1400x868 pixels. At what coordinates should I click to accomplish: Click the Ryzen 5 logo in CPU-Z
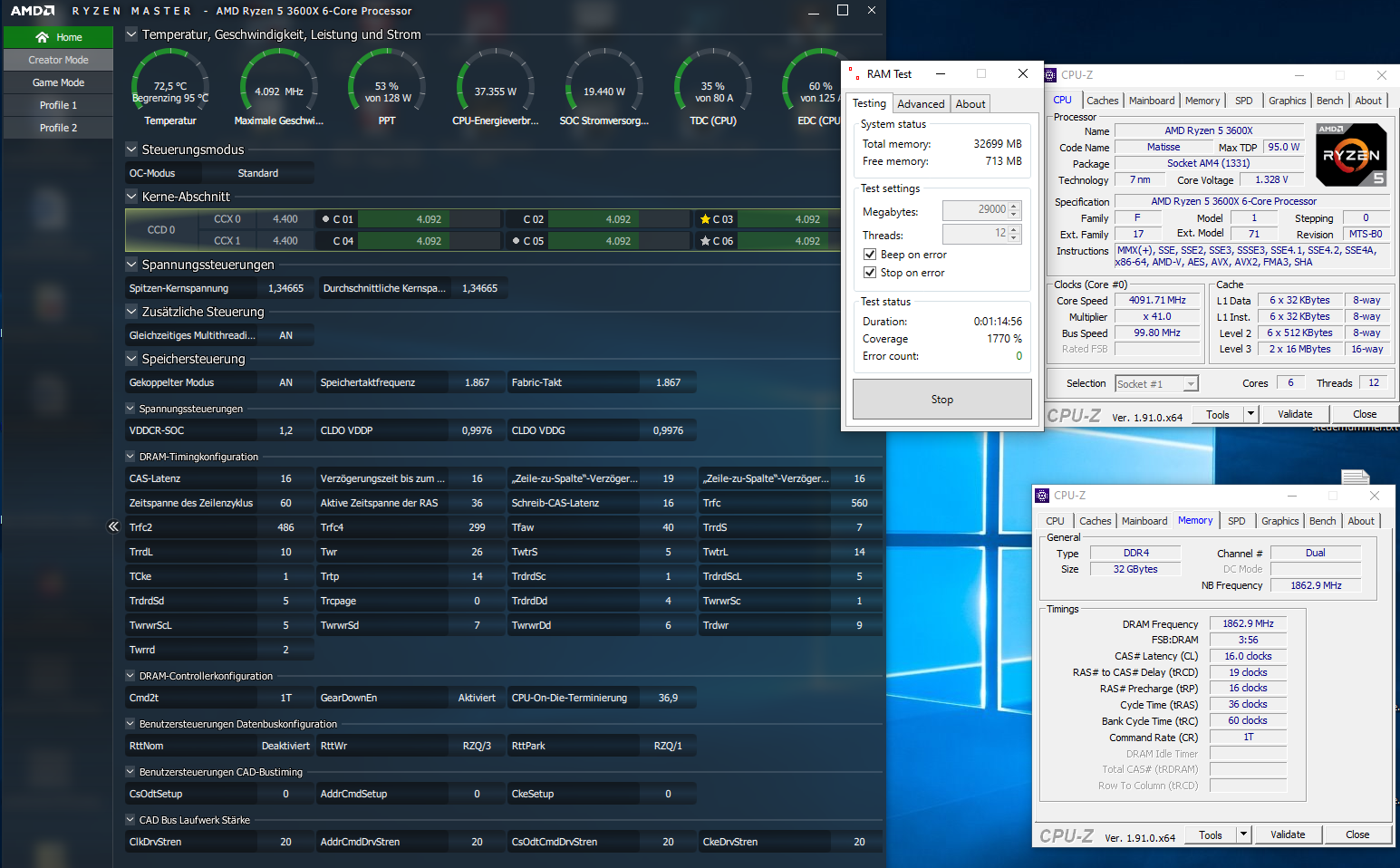1351,155
